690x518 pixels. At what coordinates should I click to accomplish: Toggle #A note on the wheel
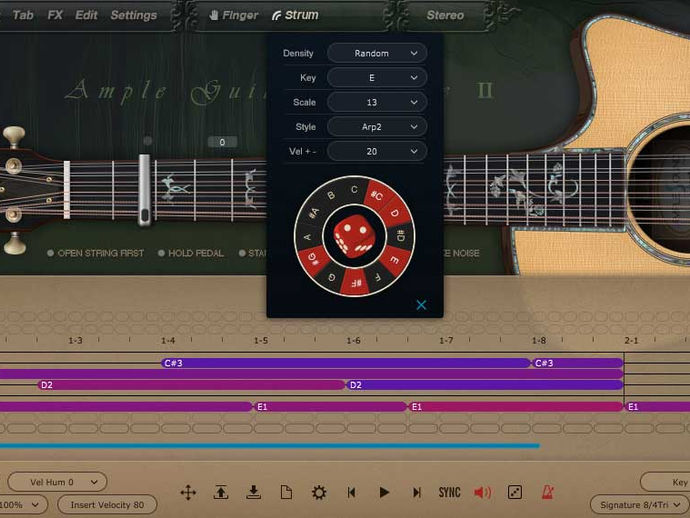click(x=314, y=213)
